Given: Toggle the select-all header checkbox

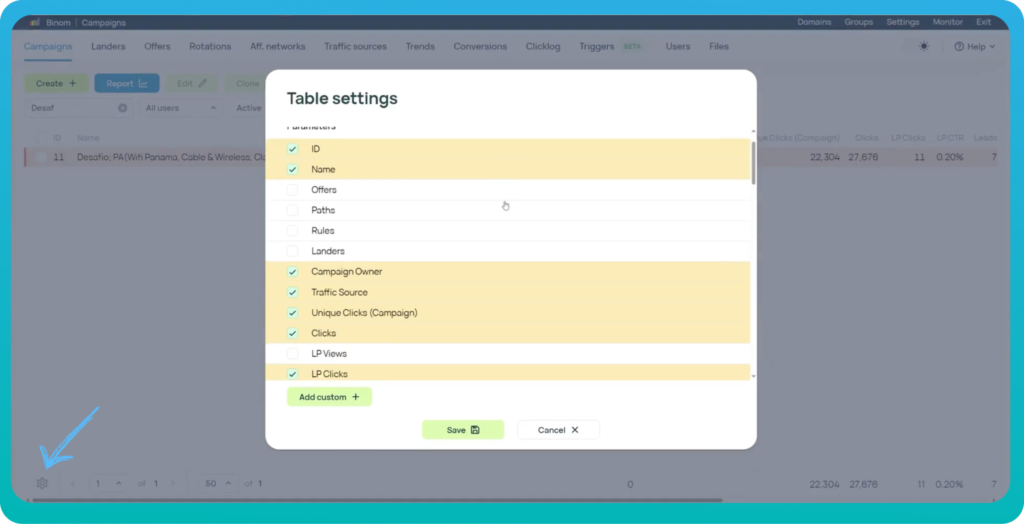Looking at the screenshot, I should tap(40, 138).
